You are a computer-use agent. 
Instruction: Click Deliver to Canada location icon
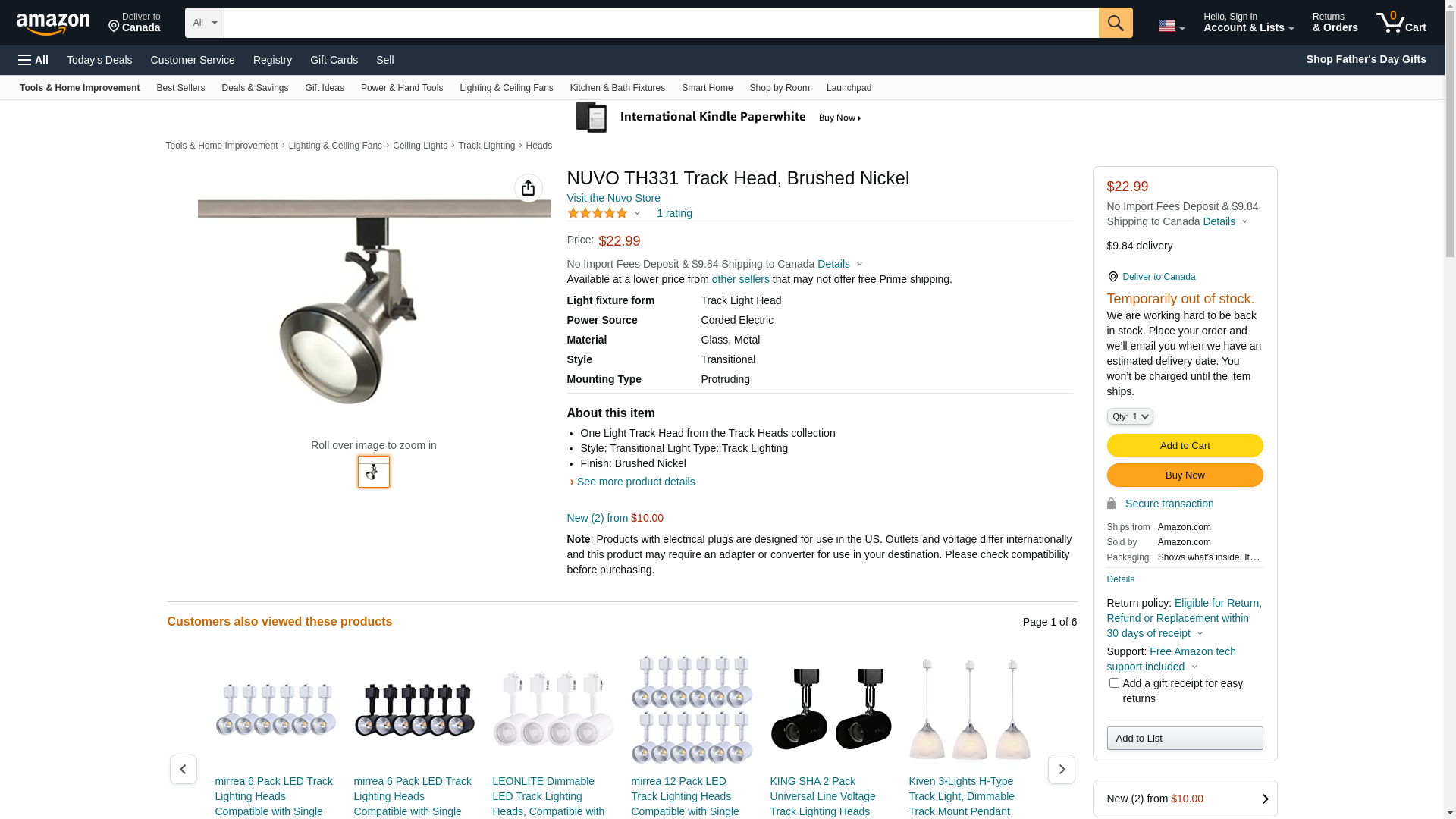pyautogui.click(x=1112, y=277)
